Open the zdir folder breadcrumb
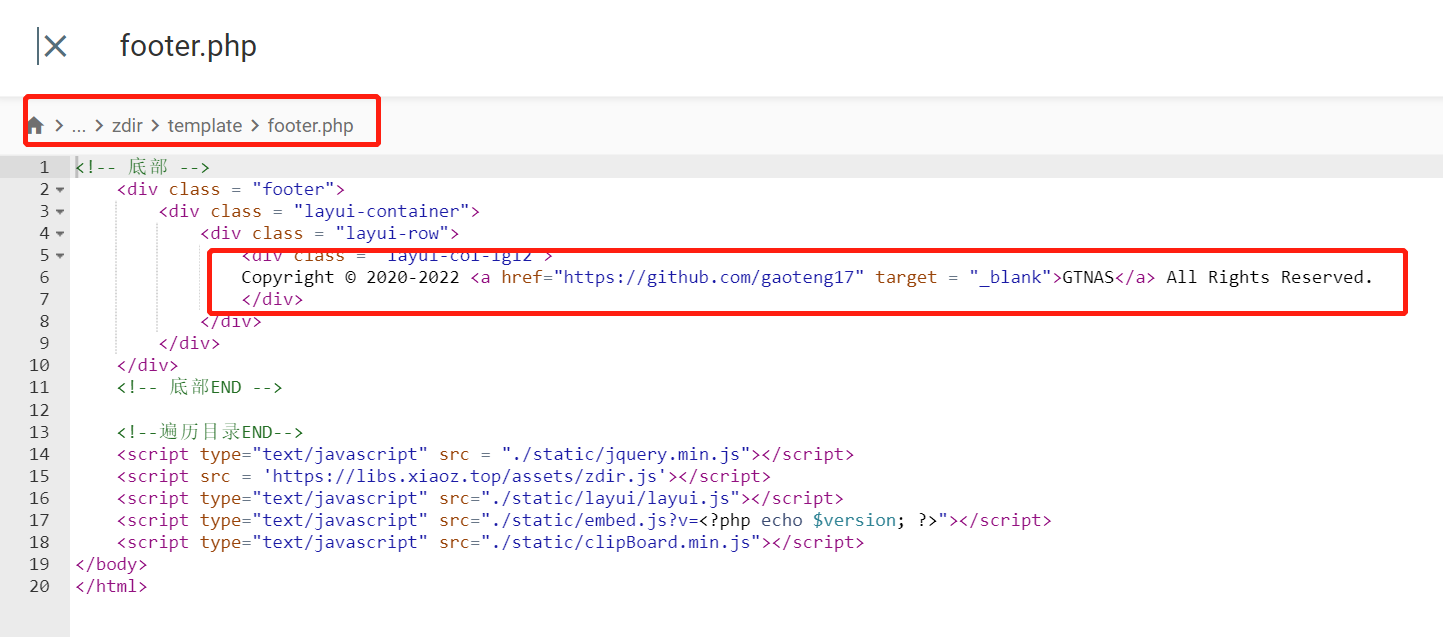Screen dimensions: 1443x637 point(127,126)
